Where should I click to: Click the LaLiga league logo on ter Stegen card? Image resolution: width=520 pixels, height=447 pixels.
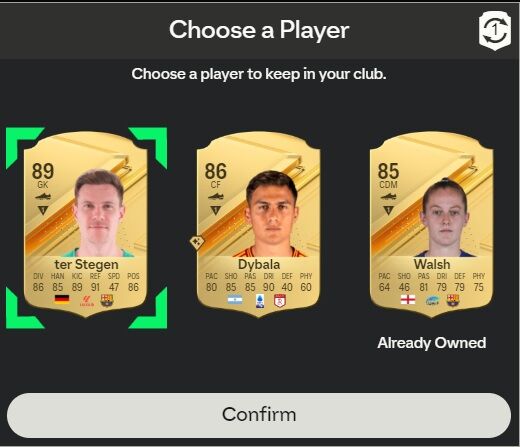87,301
